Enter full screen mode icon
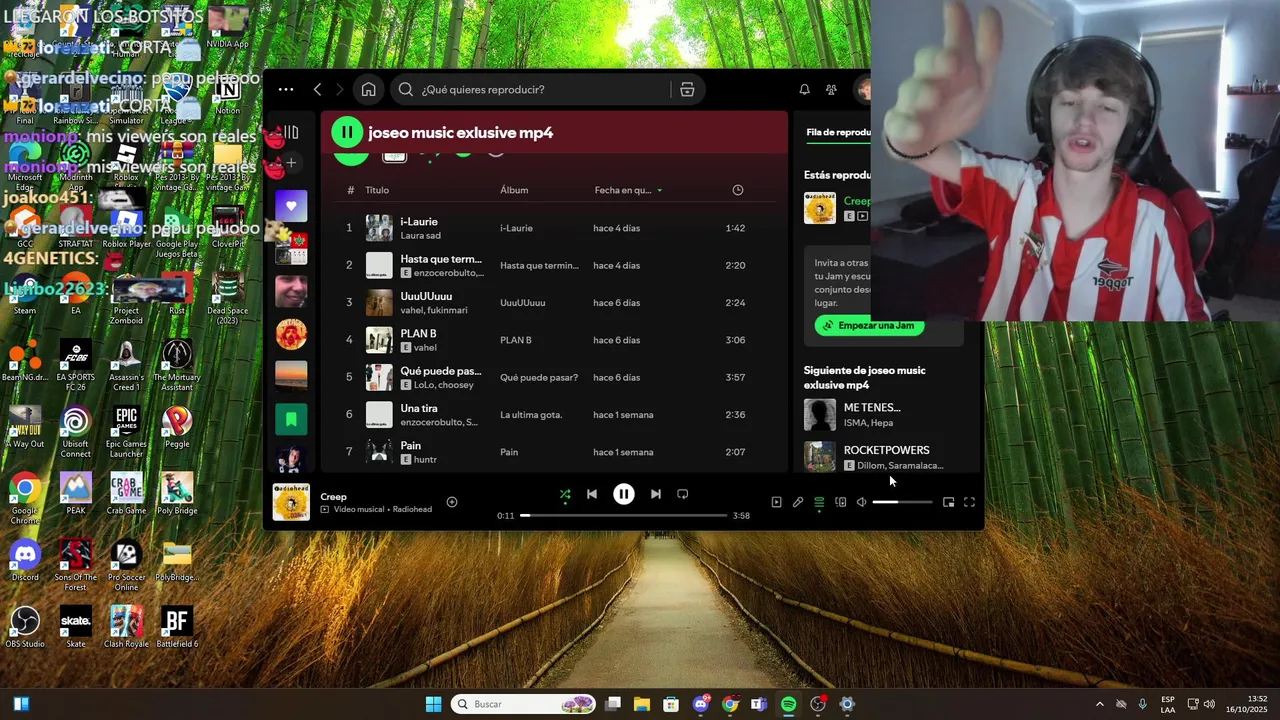 point(969,502)
